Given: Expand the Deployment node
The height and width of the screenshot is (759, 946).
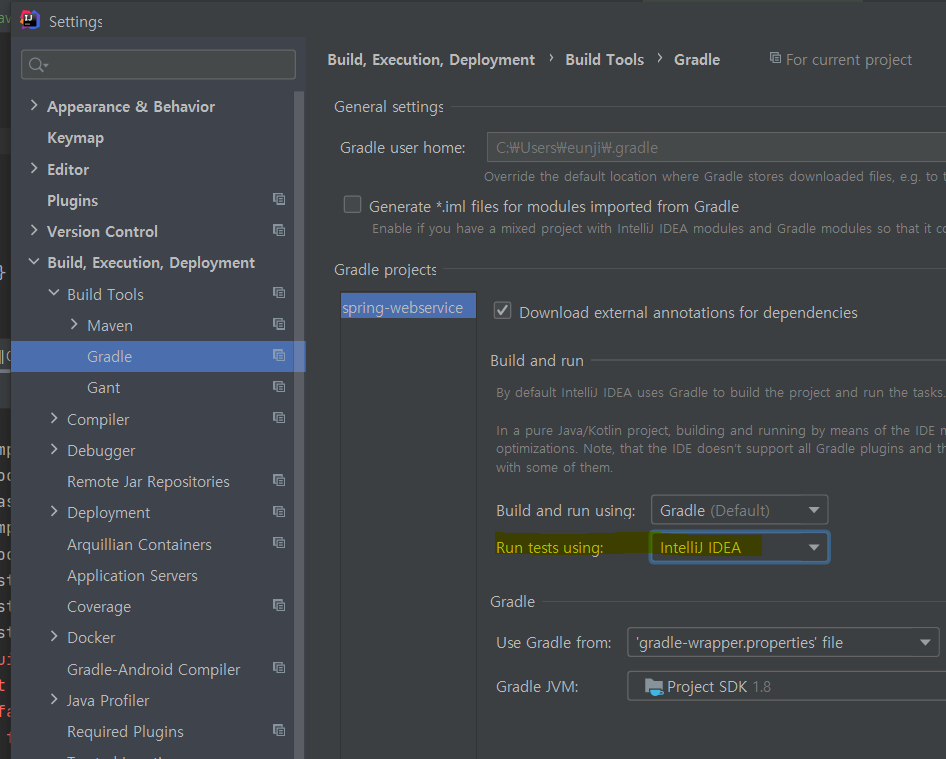Looking at the screenshot, I should (54, 512).
